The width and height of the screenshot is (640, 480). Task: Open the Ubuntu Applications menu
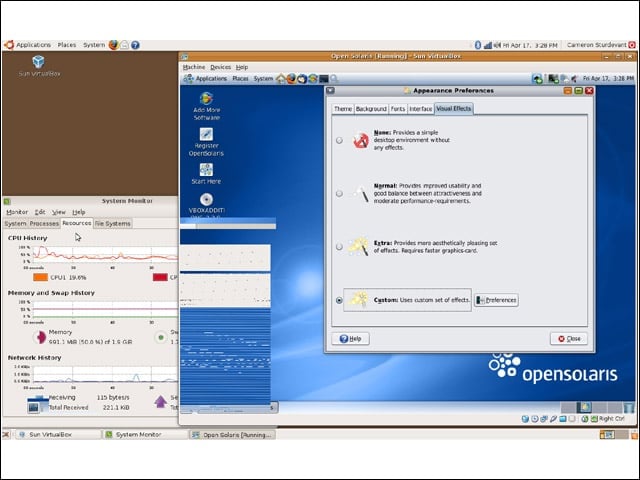click(33, 45)
